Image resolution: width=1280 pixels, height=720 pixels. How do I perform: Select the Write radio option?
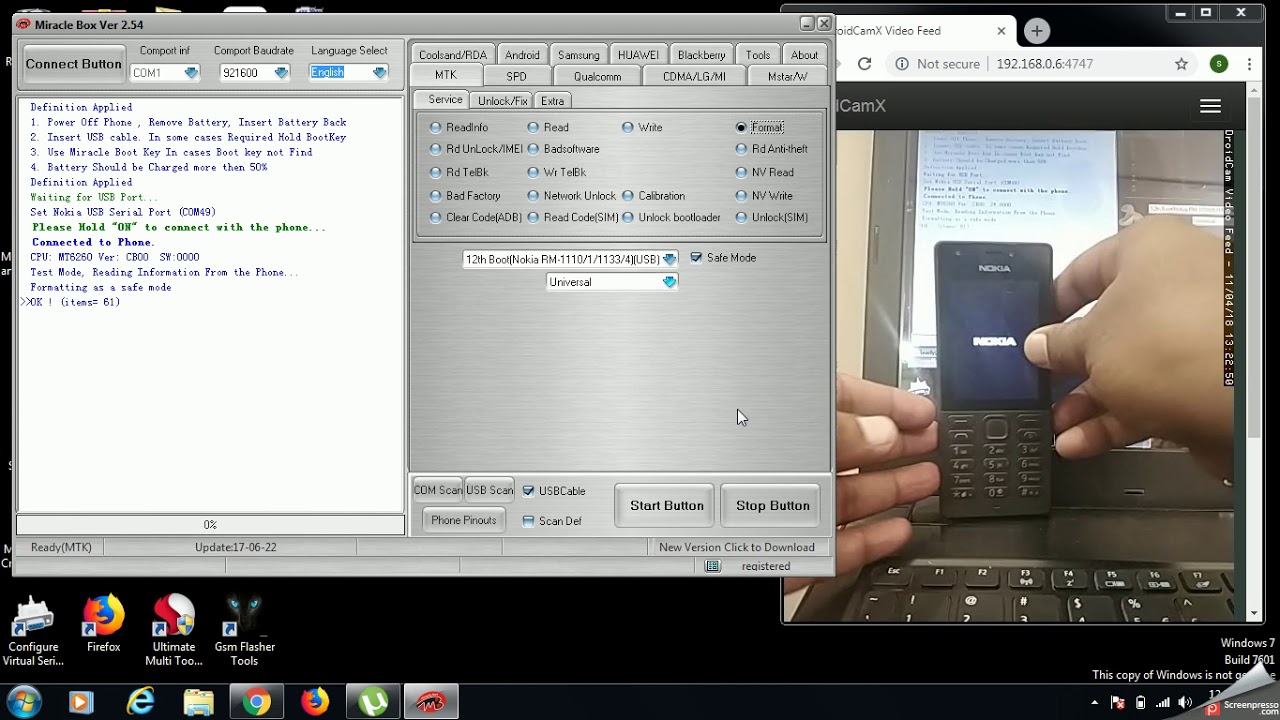click(642, 127)
